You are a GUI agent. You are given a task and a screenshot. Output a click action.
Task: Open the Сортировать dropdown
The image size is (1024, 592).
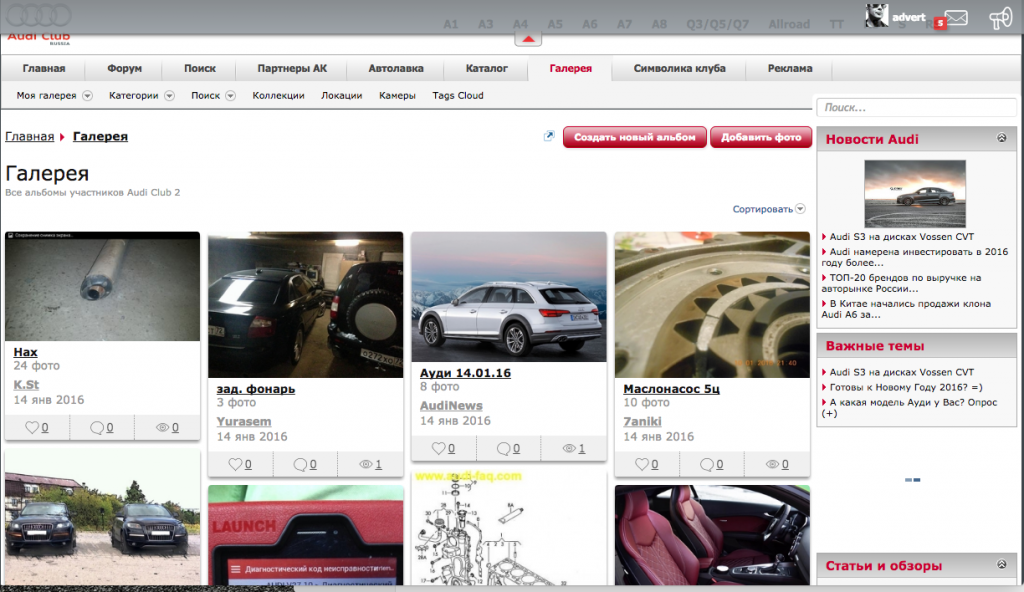[x=769, y=209]
